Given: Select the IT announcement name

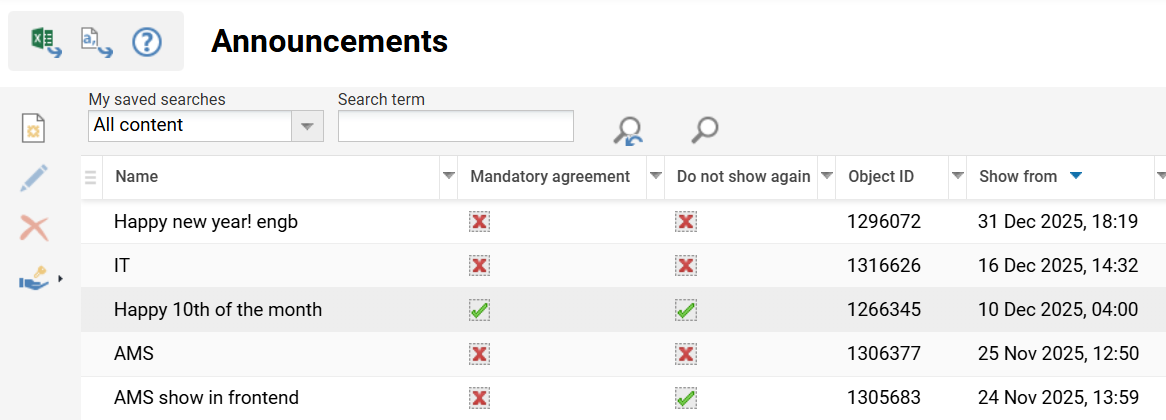Looking at the screenshot, I should 121,265.
